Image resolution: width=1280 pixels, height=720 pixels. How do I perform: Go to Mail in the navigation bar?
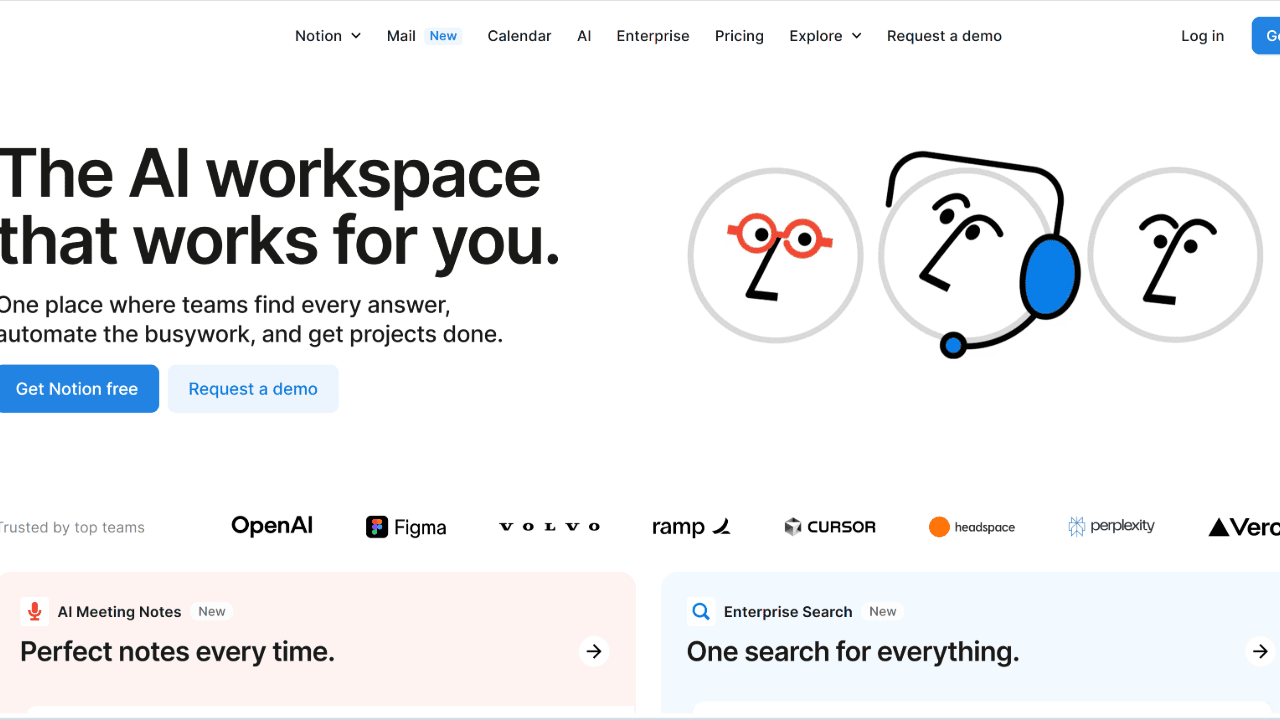(x=401, y=36)
